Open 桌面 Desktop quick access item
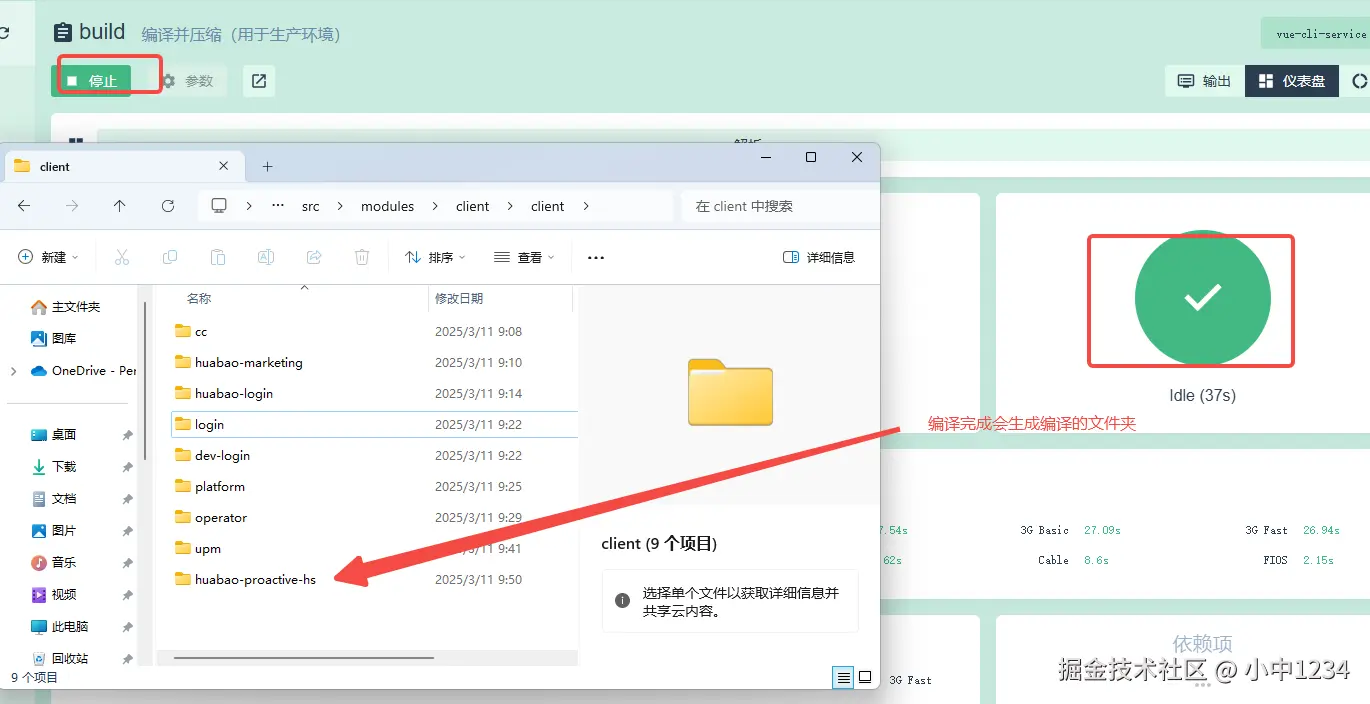1370x704 pixels. 54,435
